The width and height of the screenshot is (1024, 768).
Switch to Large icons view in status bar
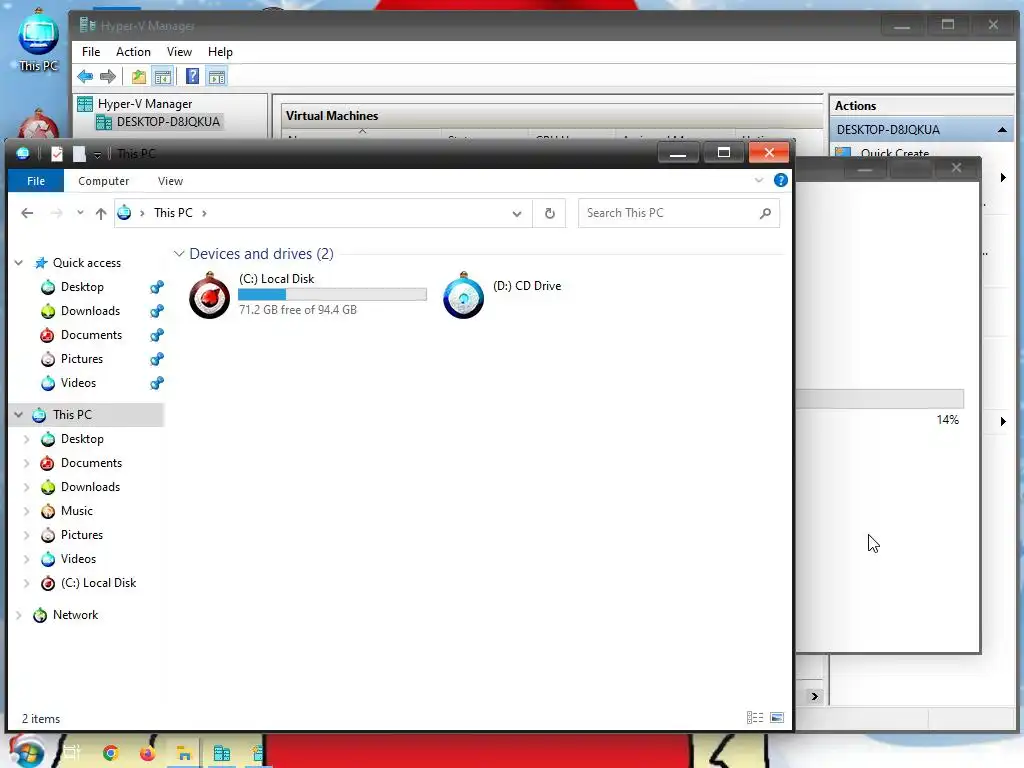(776, 718)
